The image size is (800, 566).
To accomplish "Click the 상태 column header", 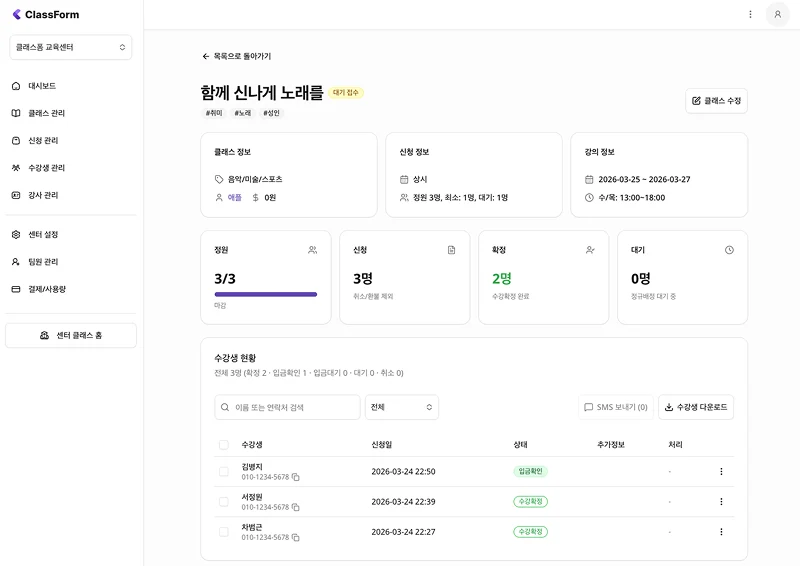I will 520,445.
